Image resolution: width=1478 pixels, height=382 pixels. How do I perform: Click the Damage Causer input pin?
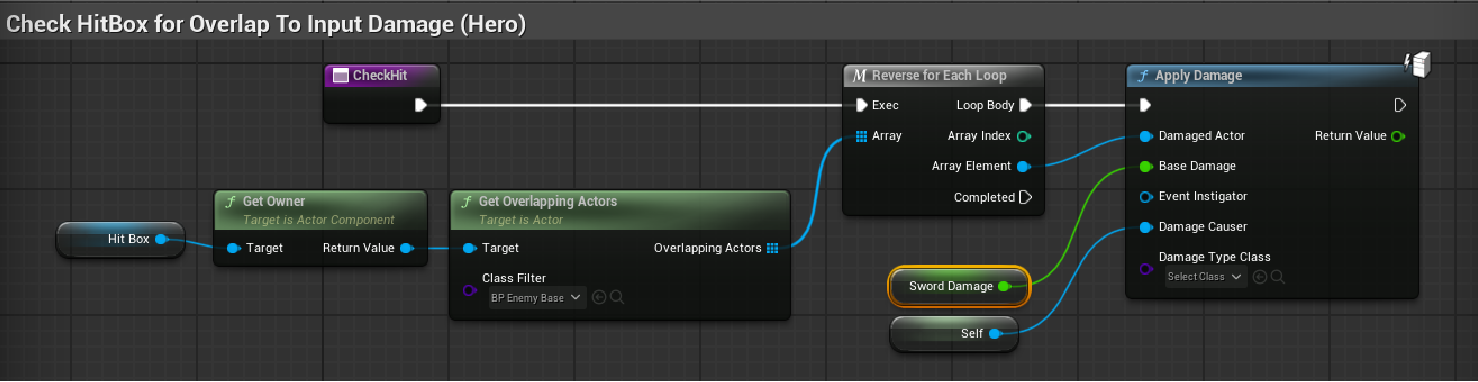pyautogui.click(x=1146, y=227)
